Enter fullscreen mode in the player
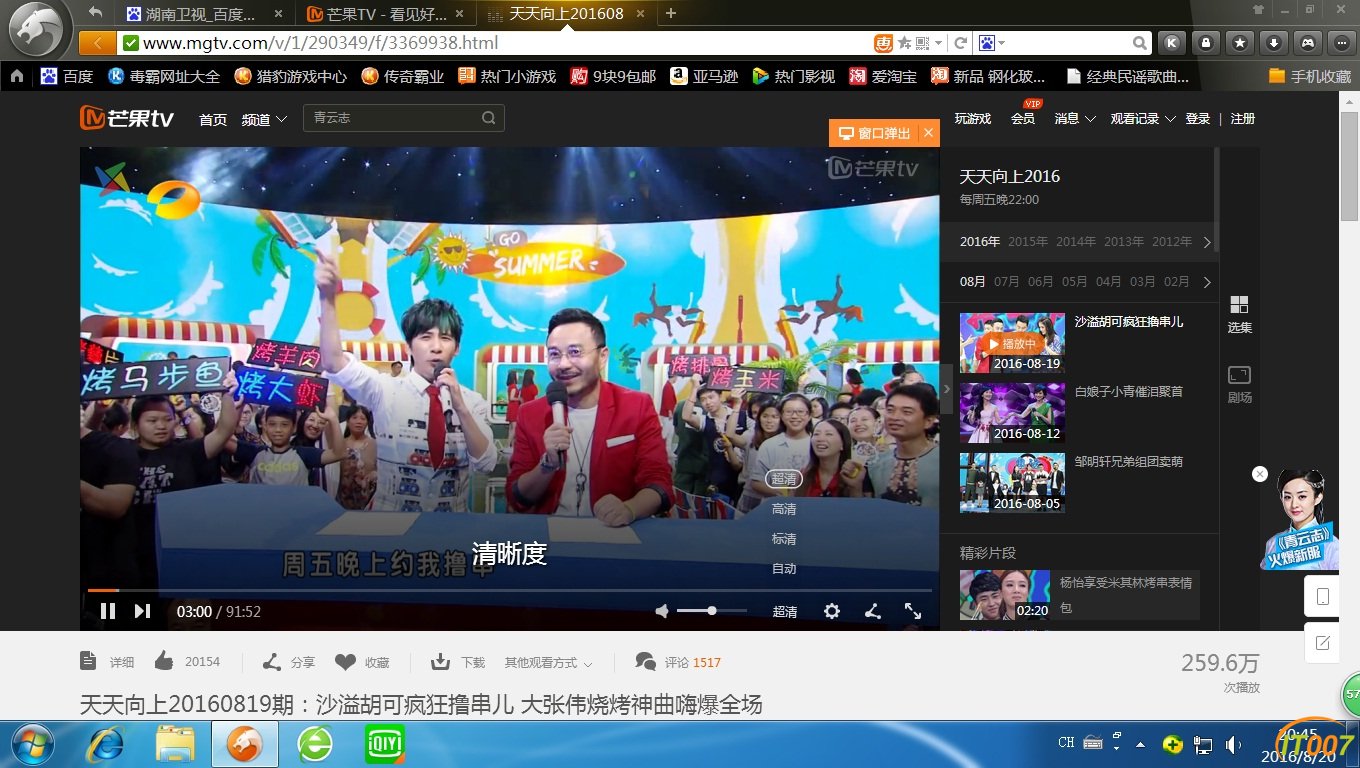This screenshot has height=768, width=1360. click(x=913, y=611)
